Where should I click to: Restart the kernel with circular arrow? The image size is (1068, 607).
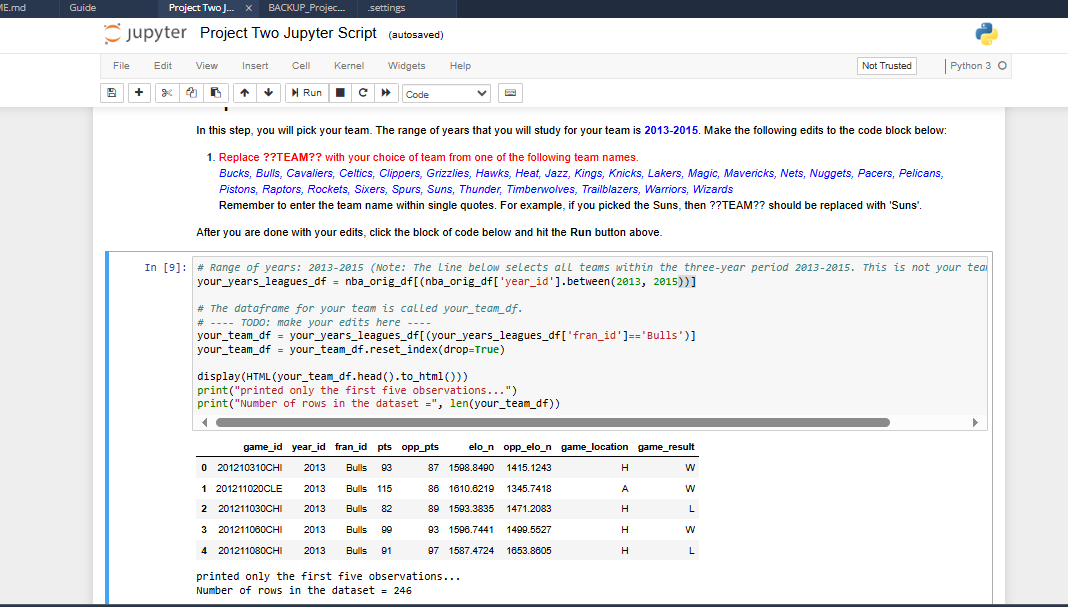tap(362, 93)
